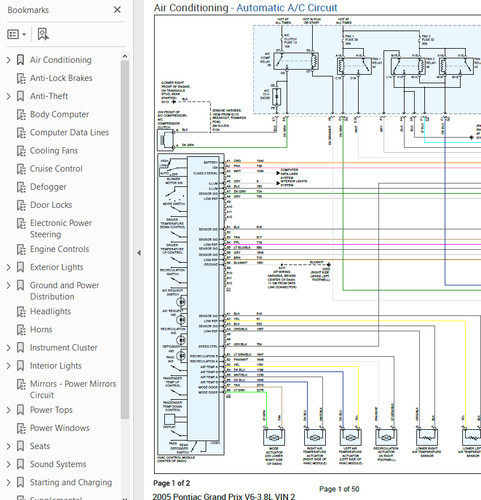Open the Cruise Control bookmark
The height and width of the screenshot is (500, 481).
56,169
